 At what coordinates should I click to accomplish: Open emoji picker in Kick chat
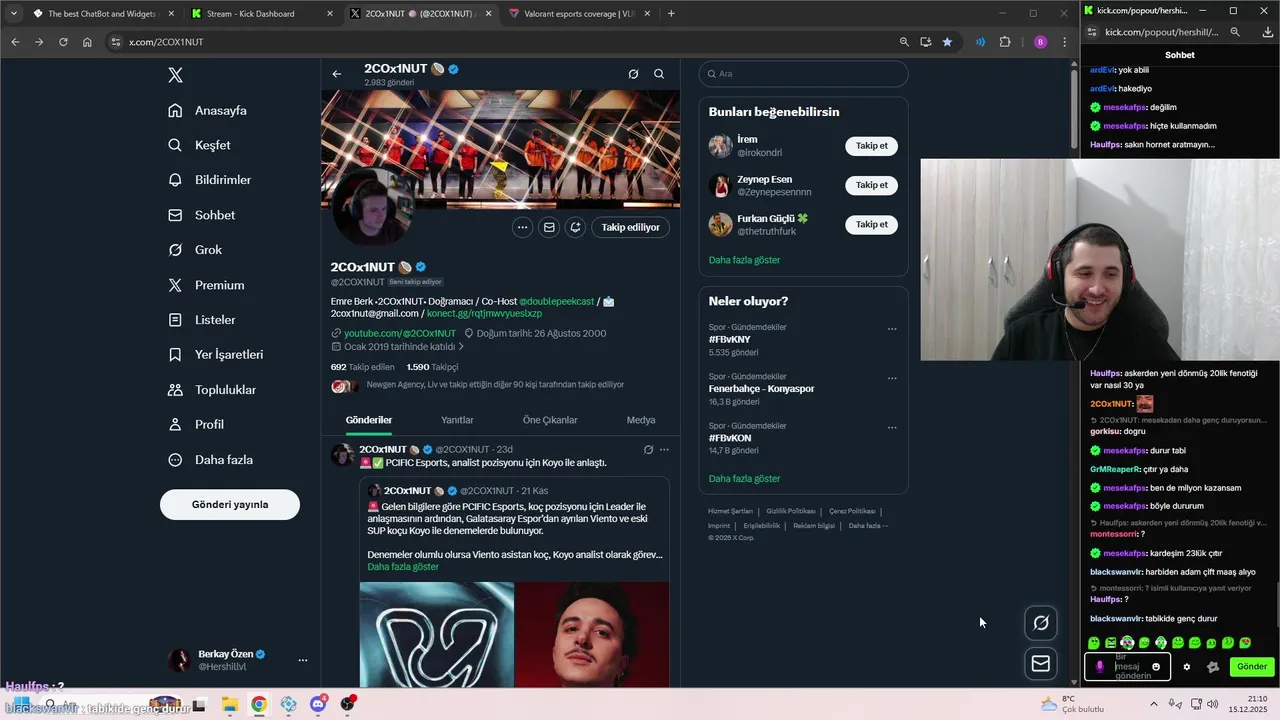(1156, 667)
